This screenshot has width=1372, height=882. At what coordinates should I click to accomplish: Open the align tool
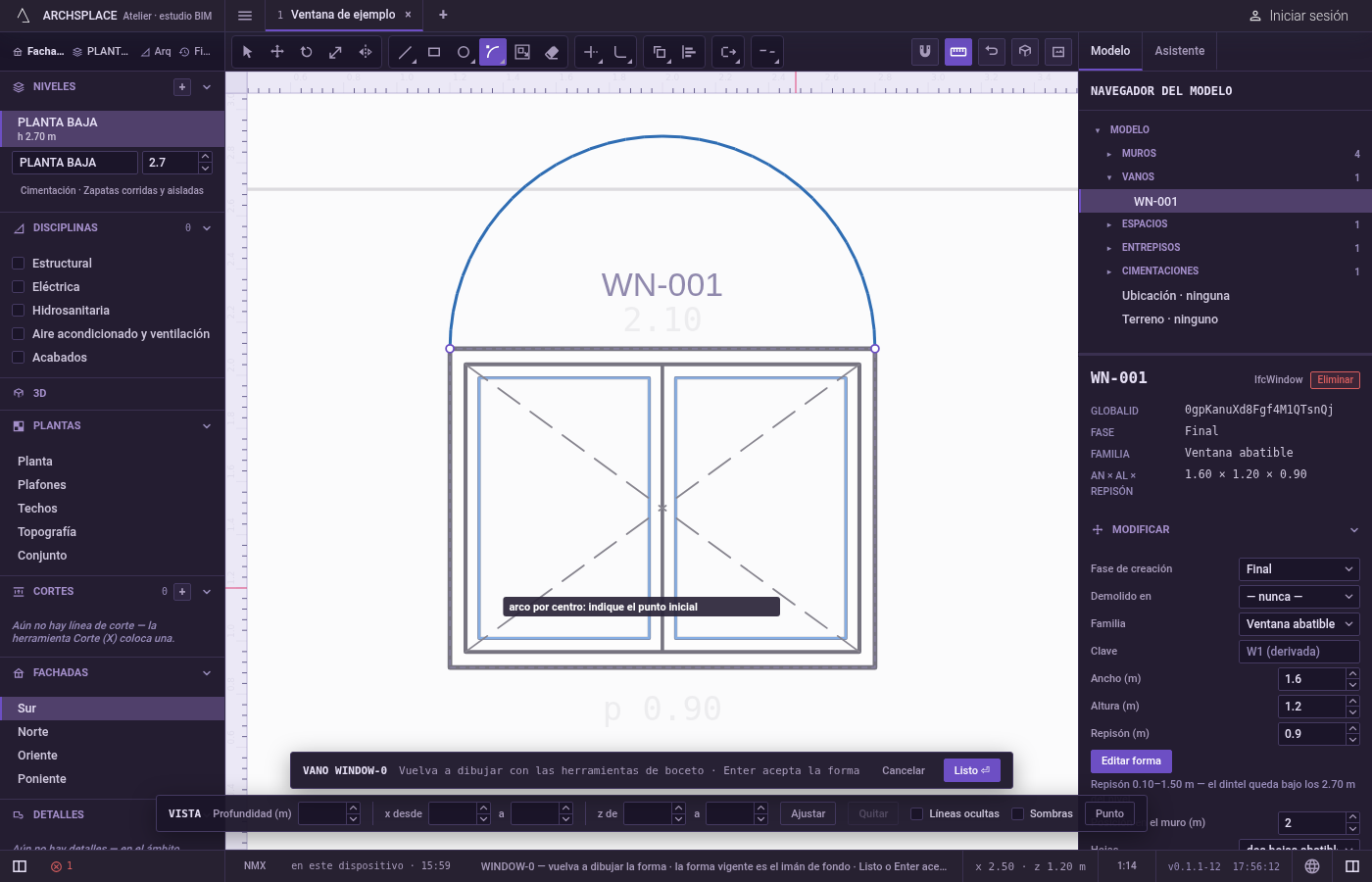(x=689, y=52)
